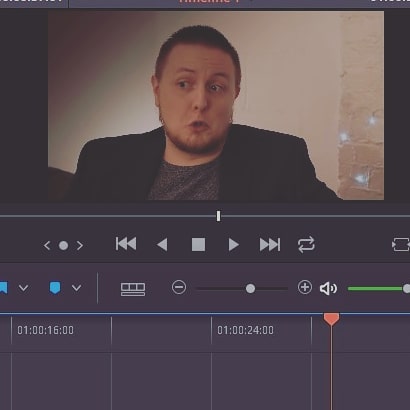Screen dimensions: 410x410
Task: Stop playback with the square button
Action: [x=198, y=245]
